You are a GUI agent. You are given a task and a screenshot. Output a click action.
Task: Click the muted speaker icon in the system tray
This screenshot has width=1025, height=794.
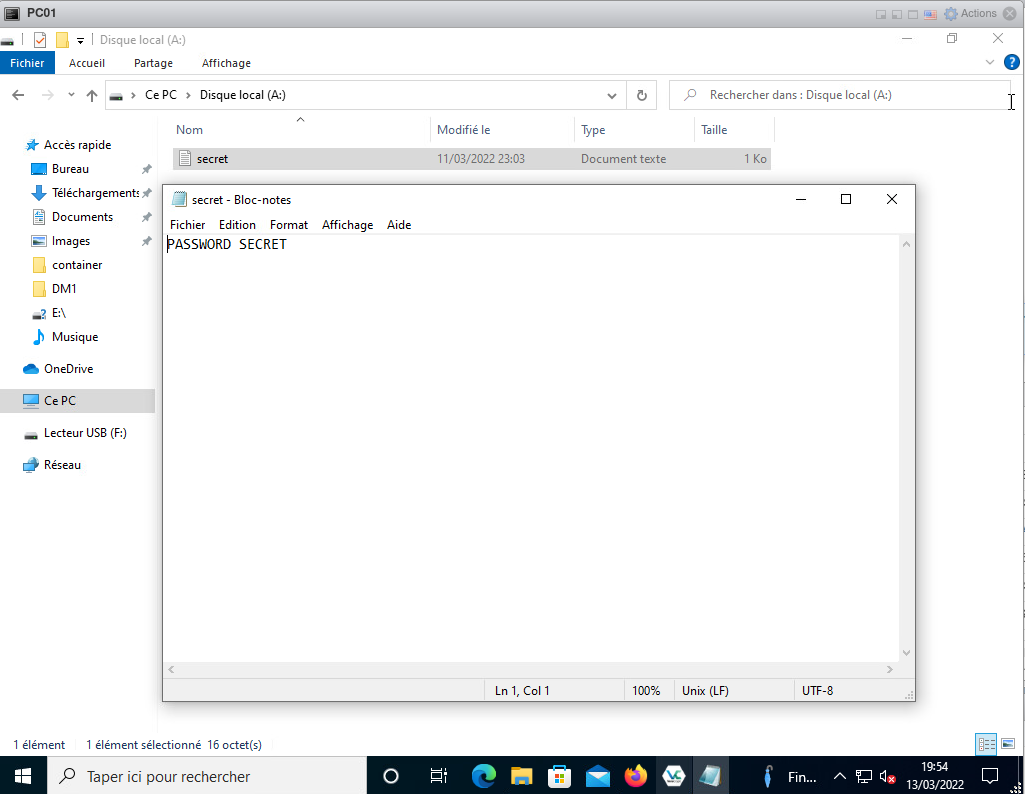(887, 776)
